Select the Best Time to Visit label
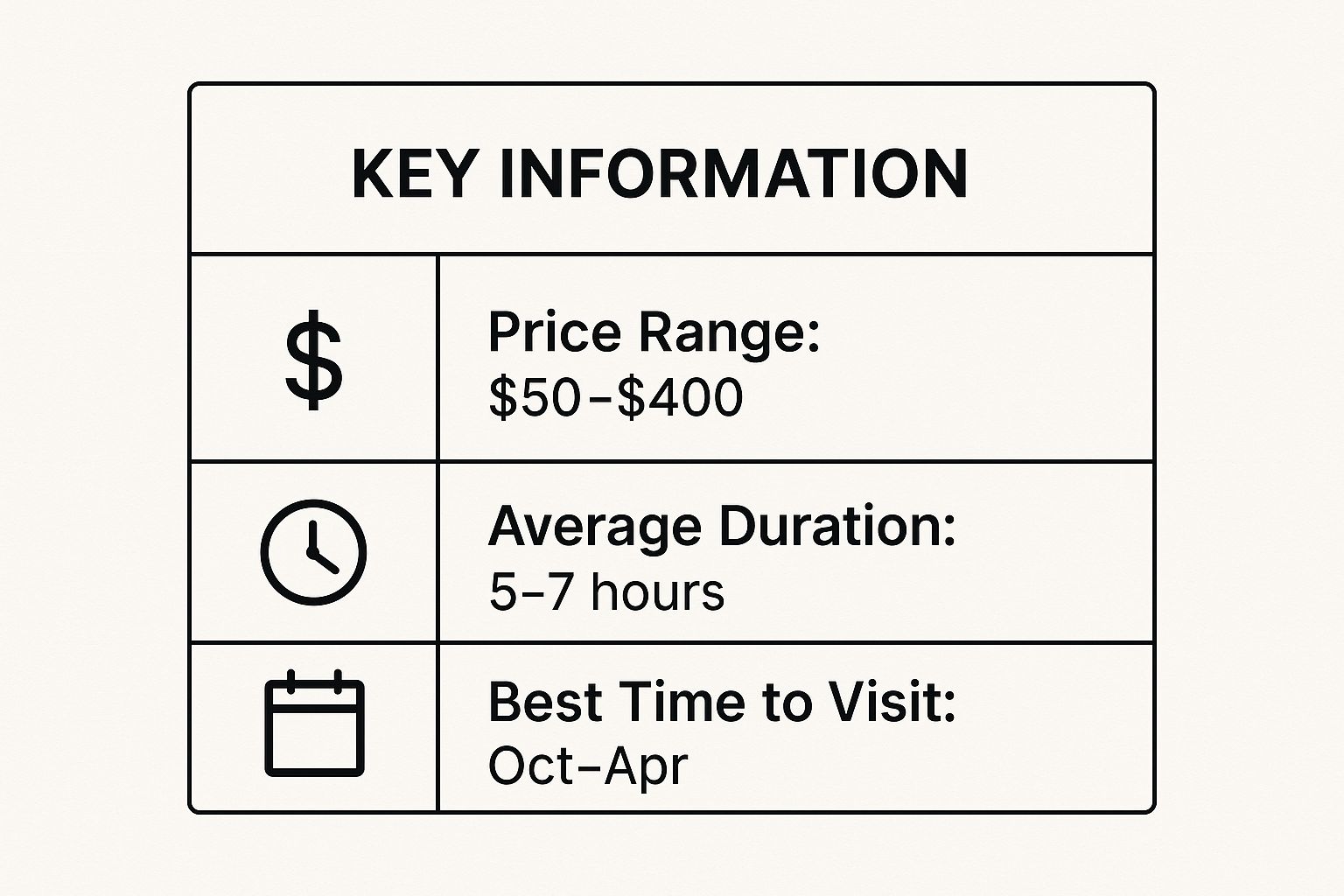Screen dimensions: 1344x896 (x=722, y=703)
